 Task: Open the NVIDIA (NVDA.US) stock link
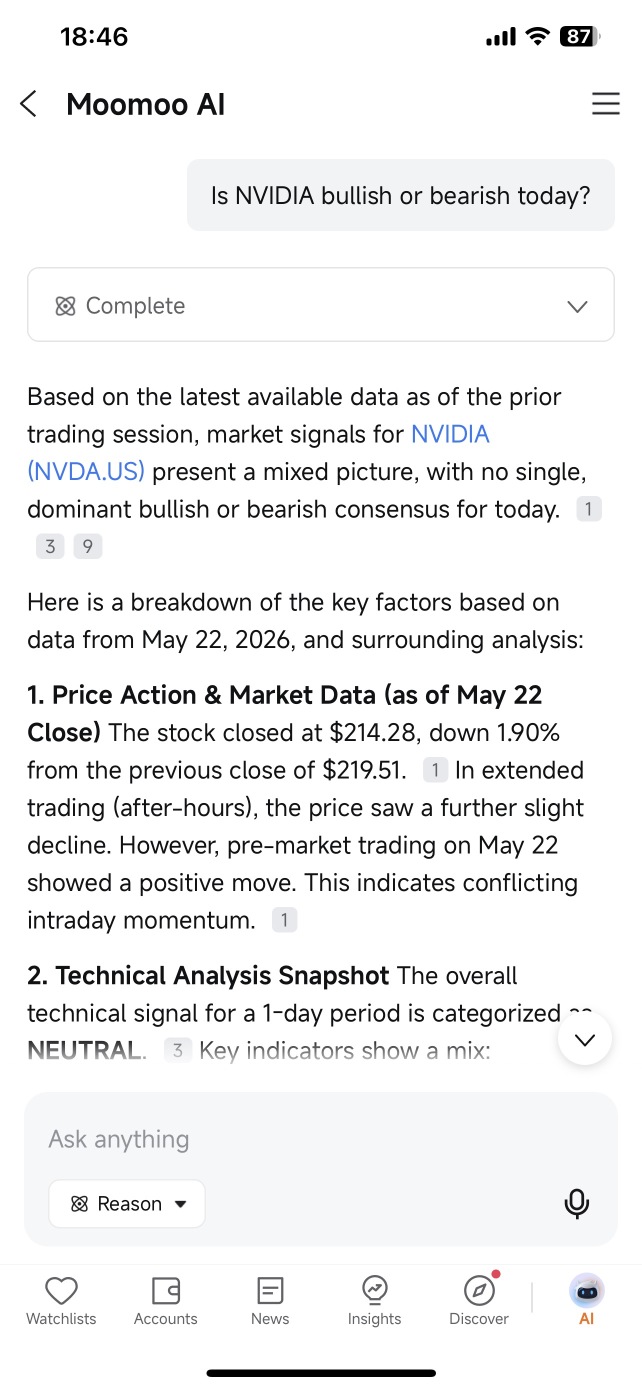tap(258, 452)
